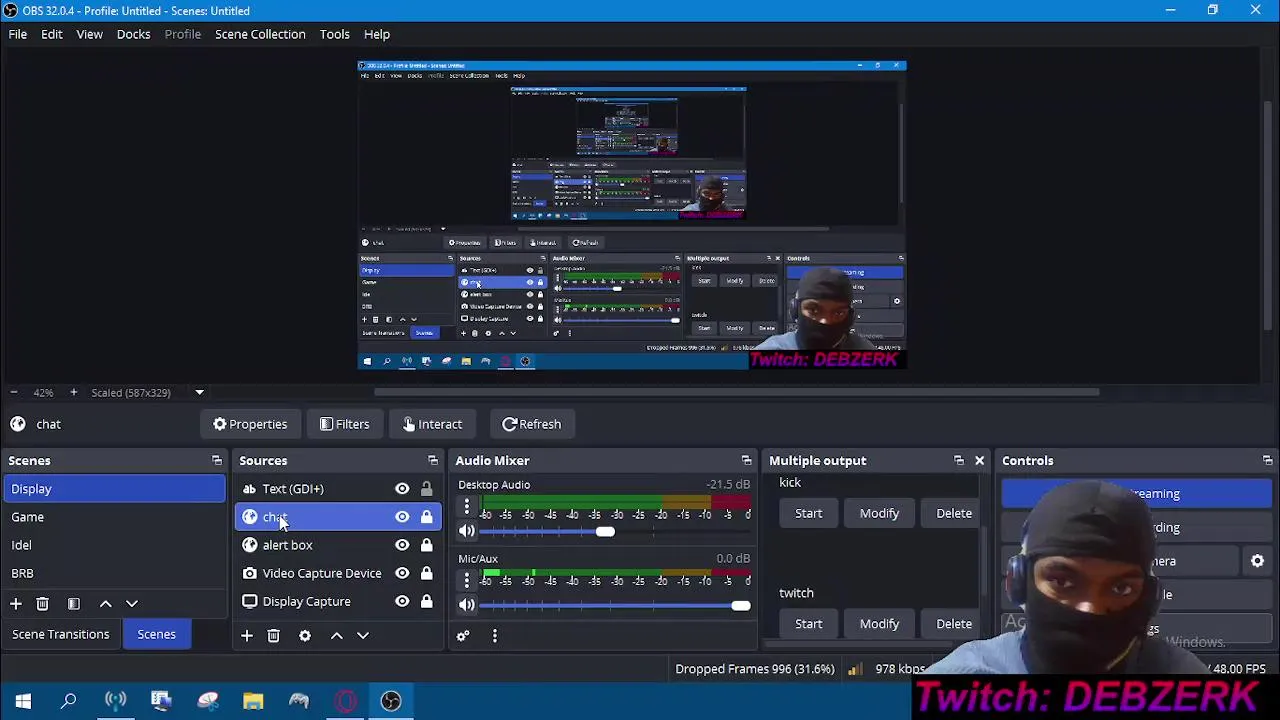Unlock the Video Capture Device source
1280x720 pixels.
[426, 573]
